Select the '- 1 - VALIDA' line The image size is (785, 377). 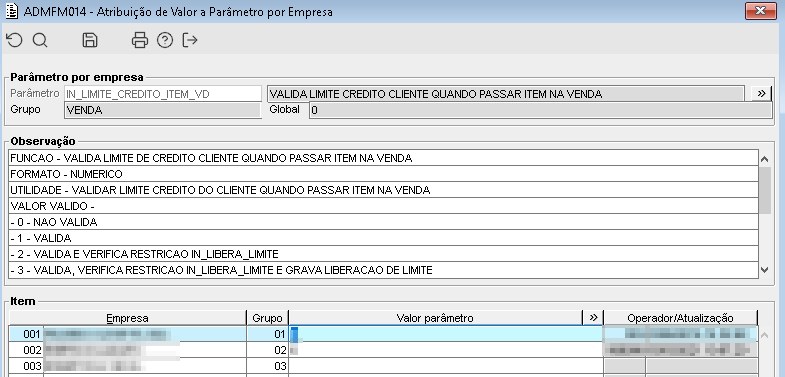(x=383, y=238)
